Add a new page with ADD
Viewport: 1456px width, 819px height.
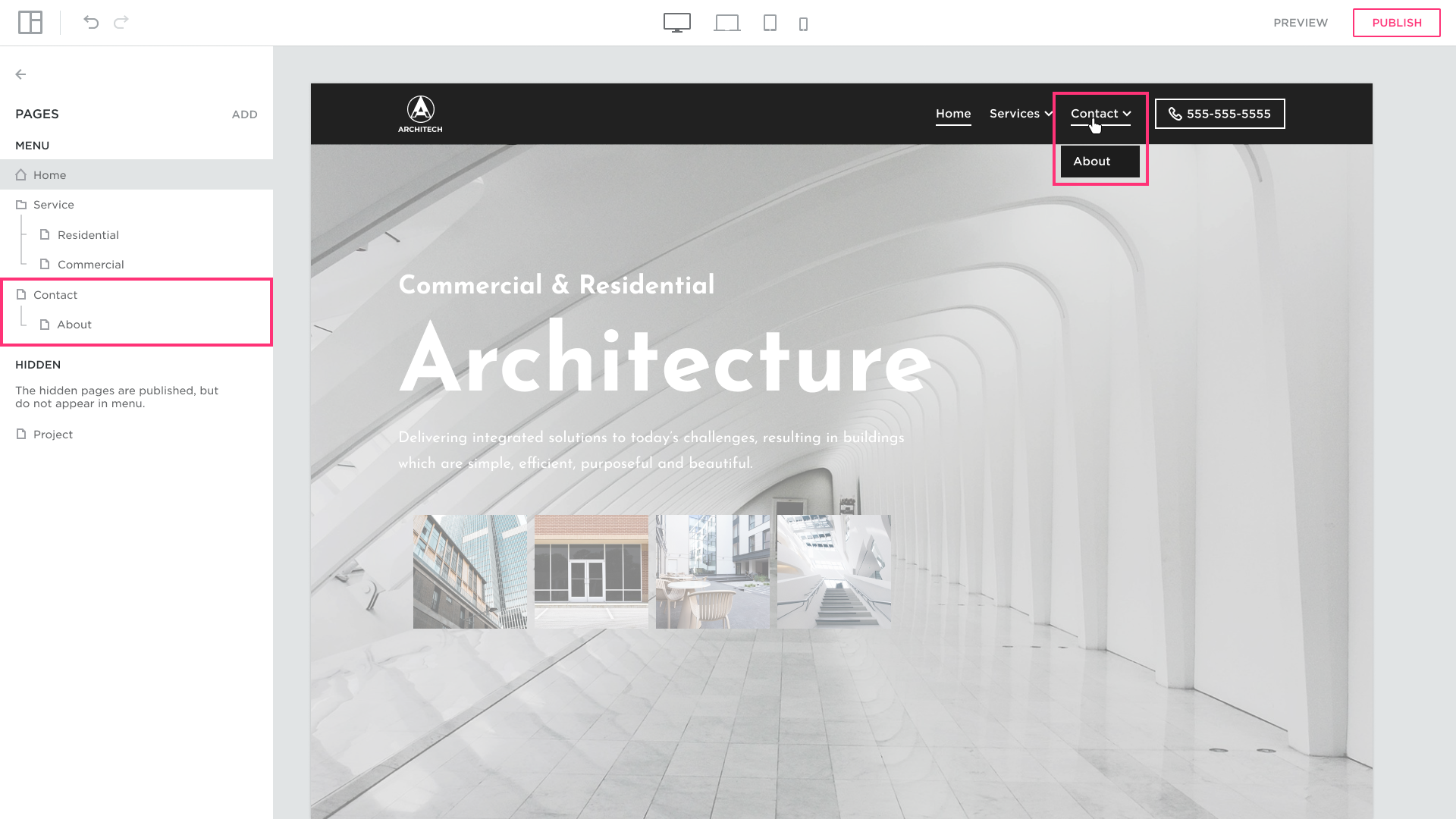click(x=244, y=115)
